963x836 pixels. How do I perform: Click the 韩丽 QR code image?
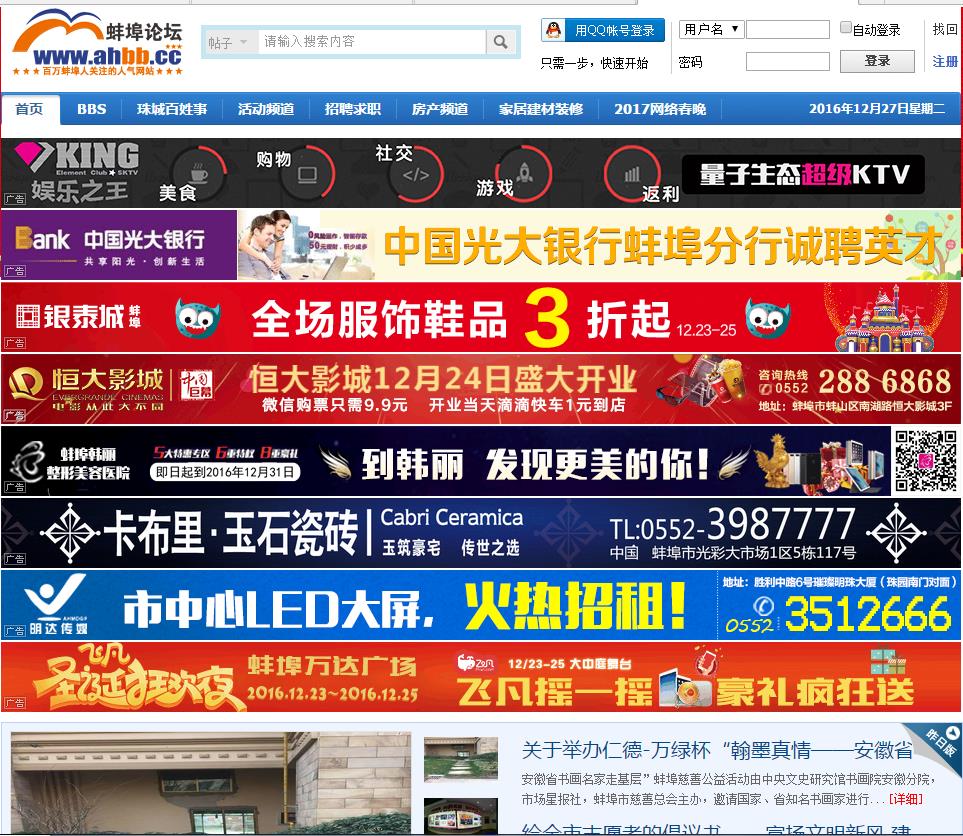tap(926, 461)
